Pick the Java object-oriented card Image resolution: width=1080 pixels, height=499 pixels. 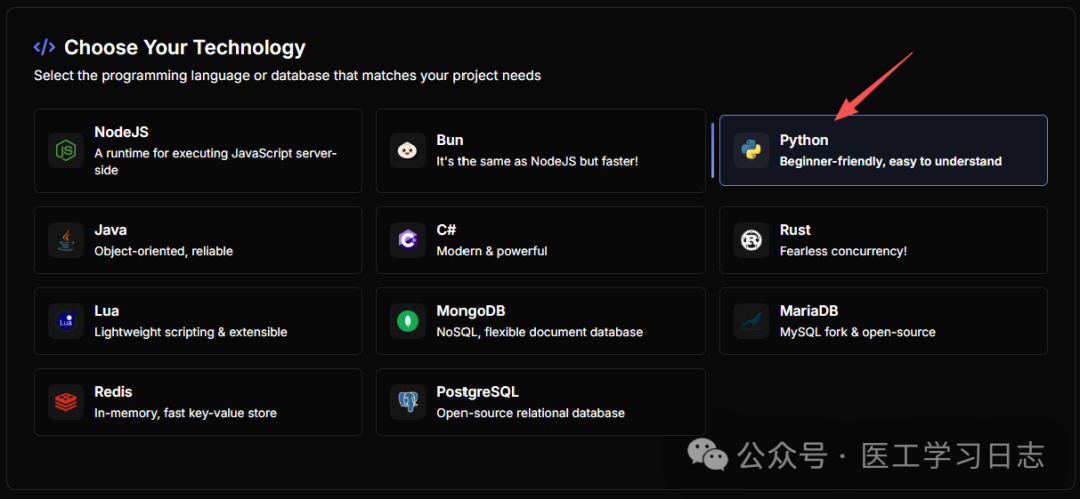(198, 240)
